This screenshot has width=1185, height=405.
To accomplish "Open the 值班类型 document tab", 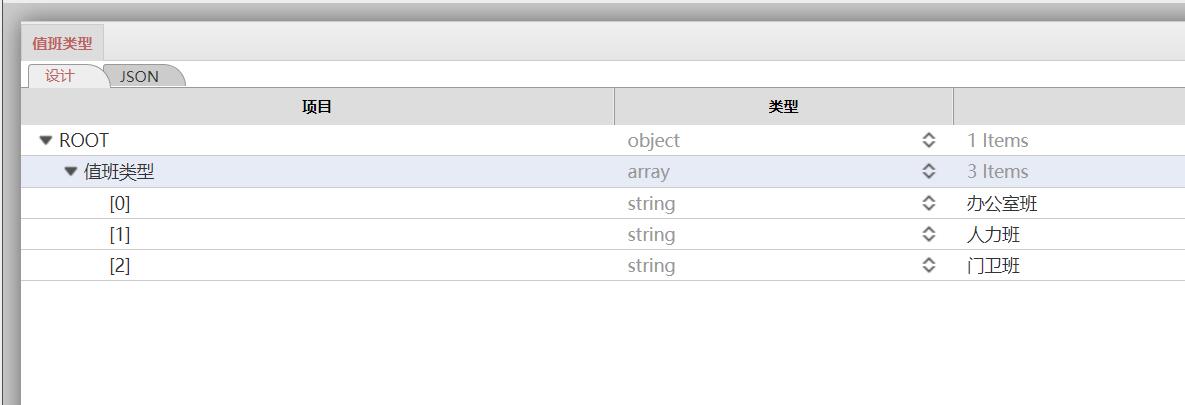I will [x=62, y=43].
